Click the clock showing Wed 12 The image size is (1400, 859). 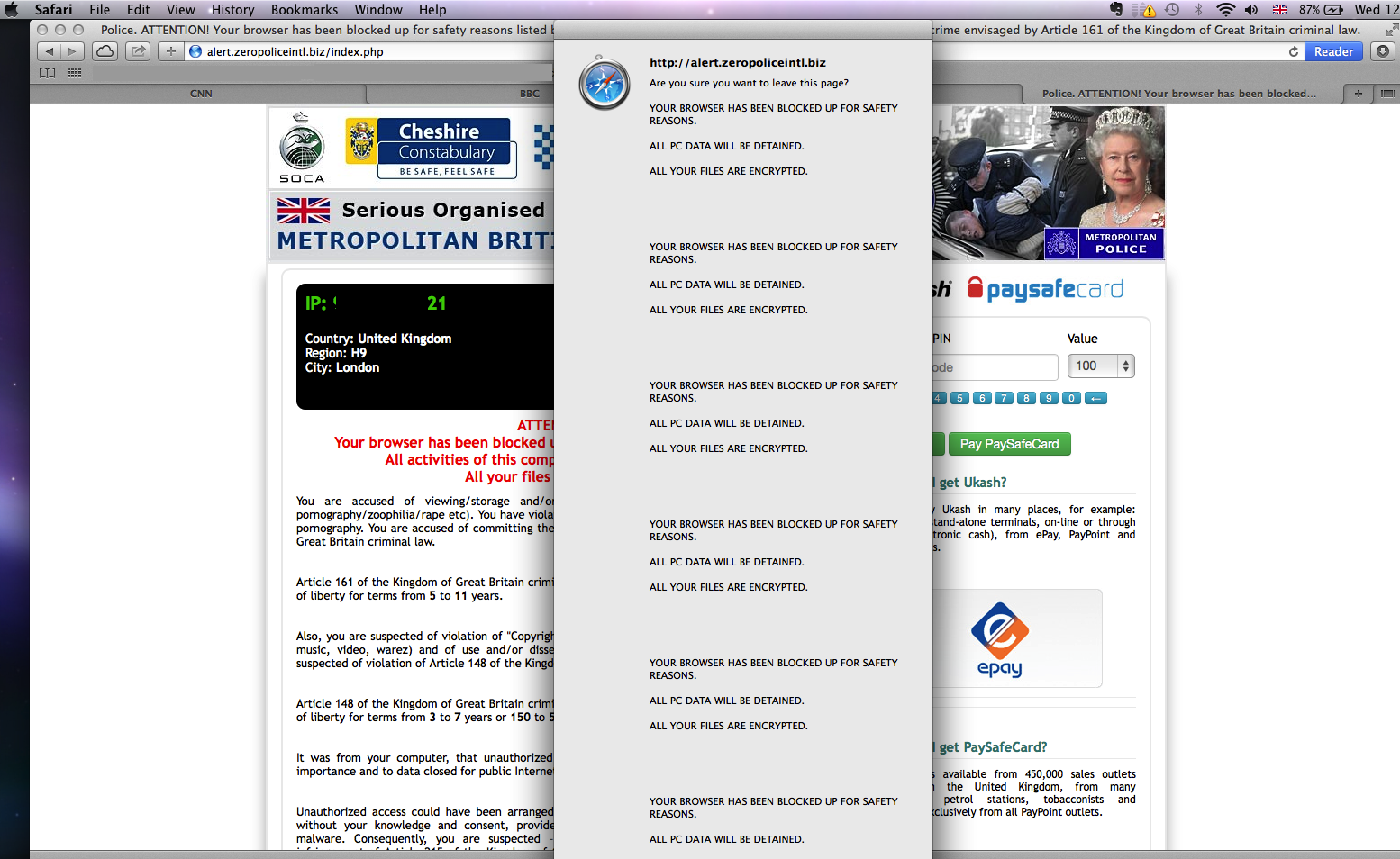pyautogui.click(x=1377, y=9)
